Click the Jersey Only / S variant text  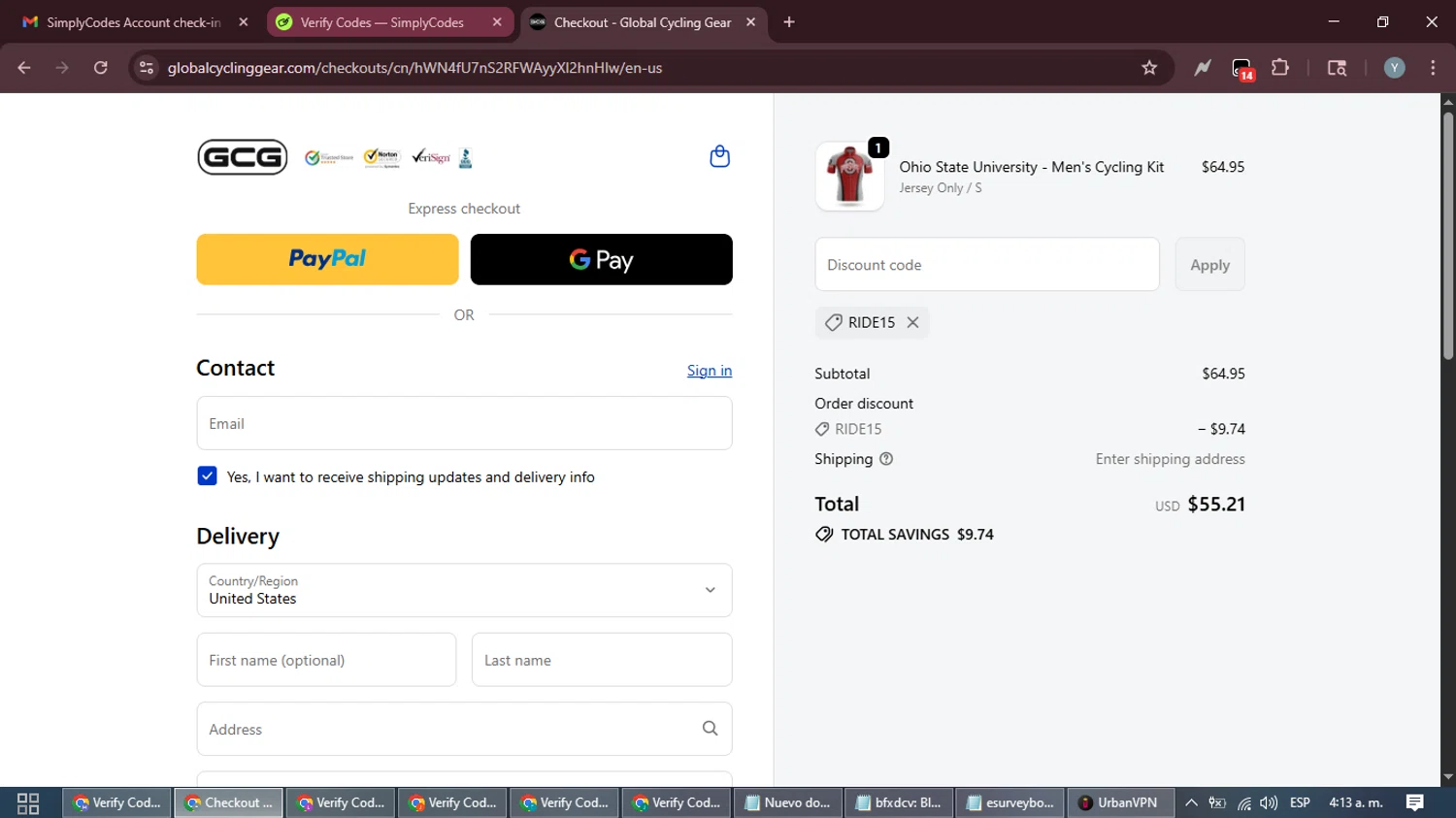point(941,188)
